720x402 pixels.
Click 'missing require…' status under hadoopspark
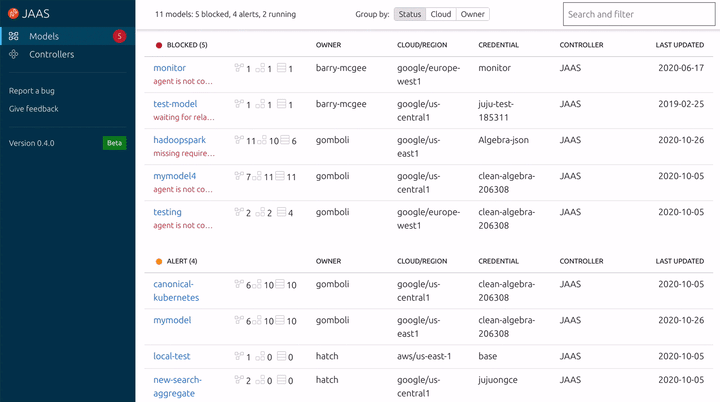tap(184, 153)
